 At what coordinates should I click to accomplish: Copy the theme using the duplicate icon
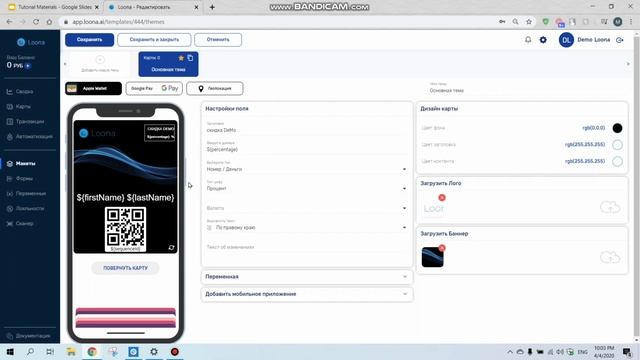pyautogui.click(x=190, y=58)
